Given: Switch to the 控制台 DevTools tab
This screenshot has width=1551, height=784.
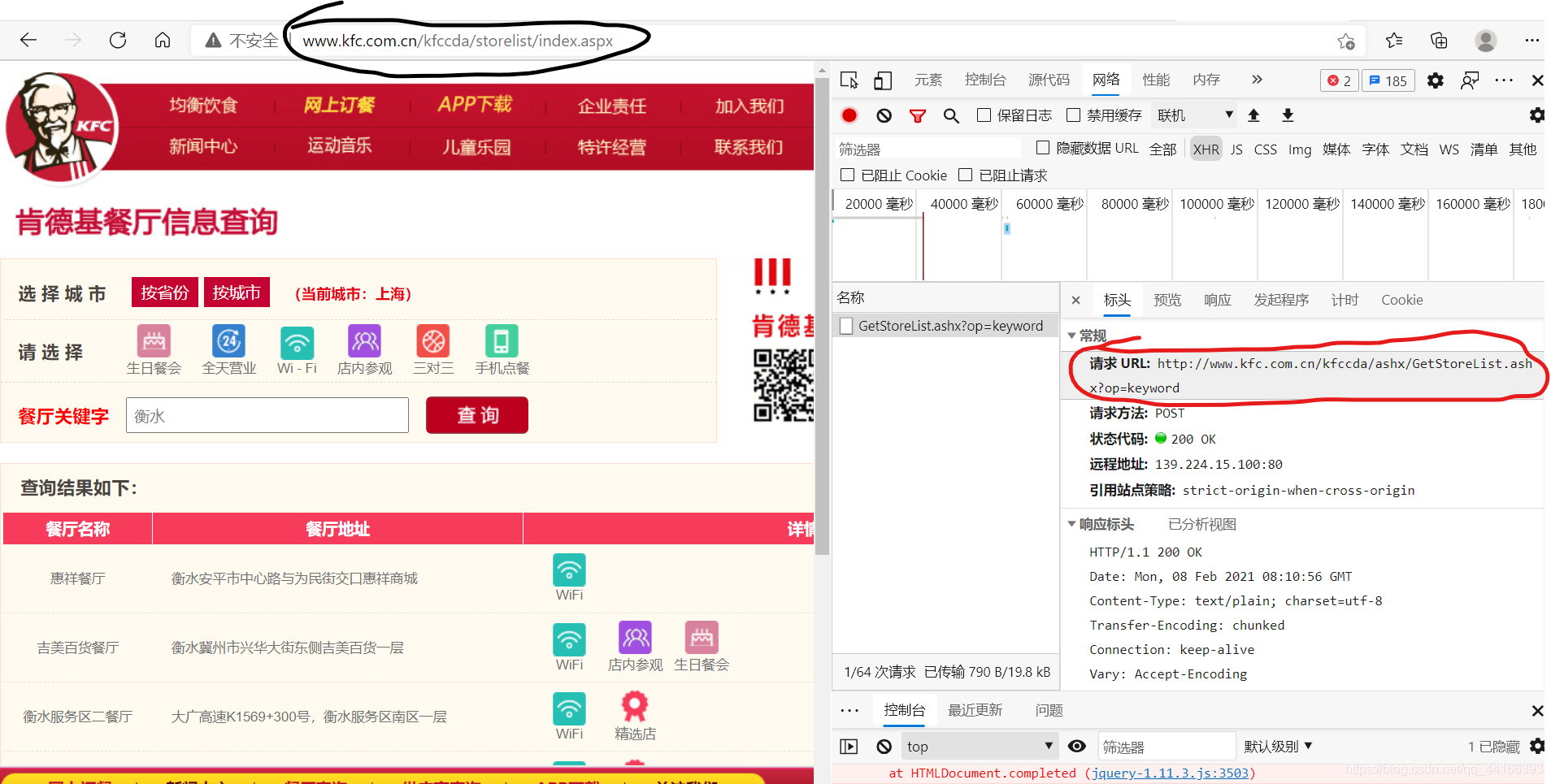Looking at the screenshot, I should pos(985,80).
